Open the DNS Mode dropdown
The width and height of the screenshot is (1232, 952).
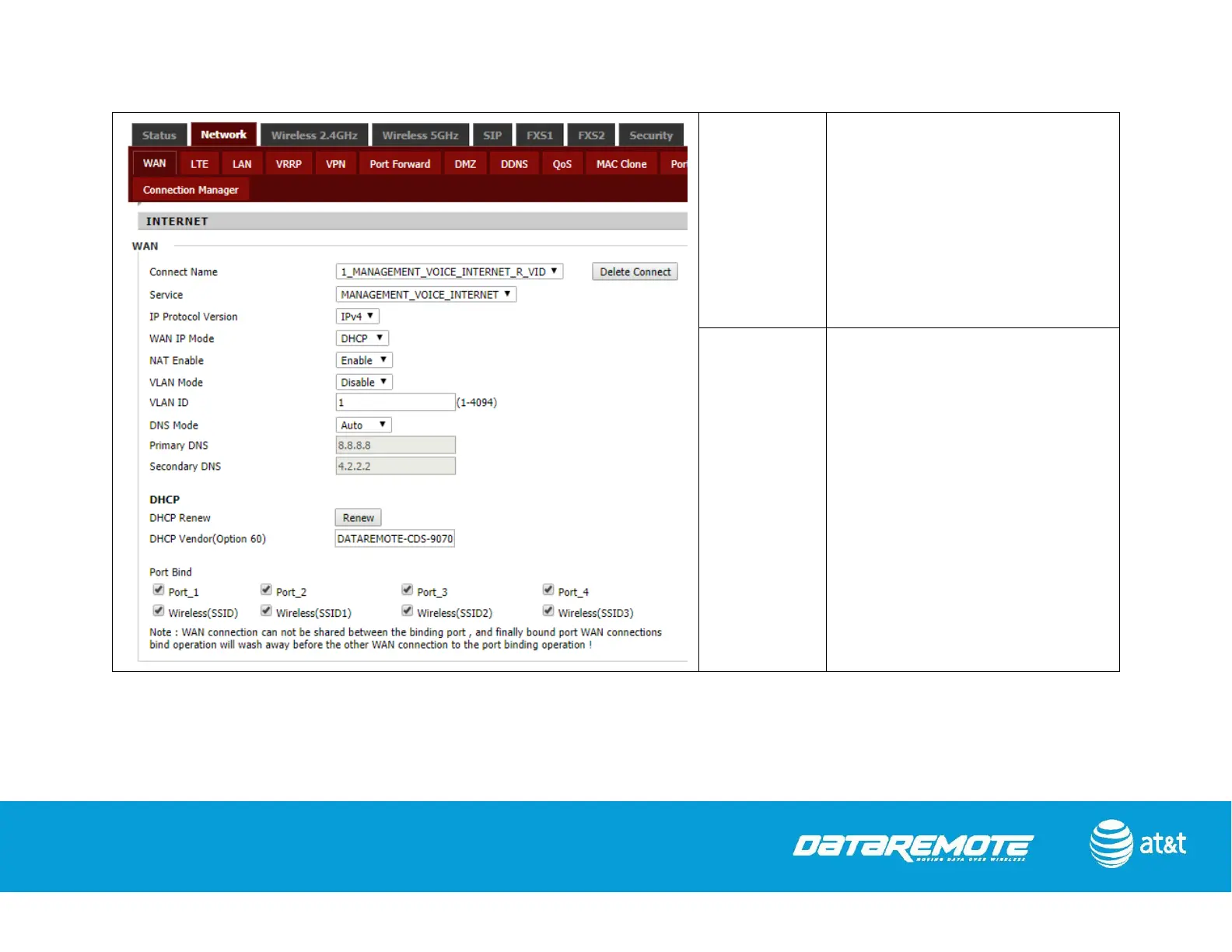(364, 425)
